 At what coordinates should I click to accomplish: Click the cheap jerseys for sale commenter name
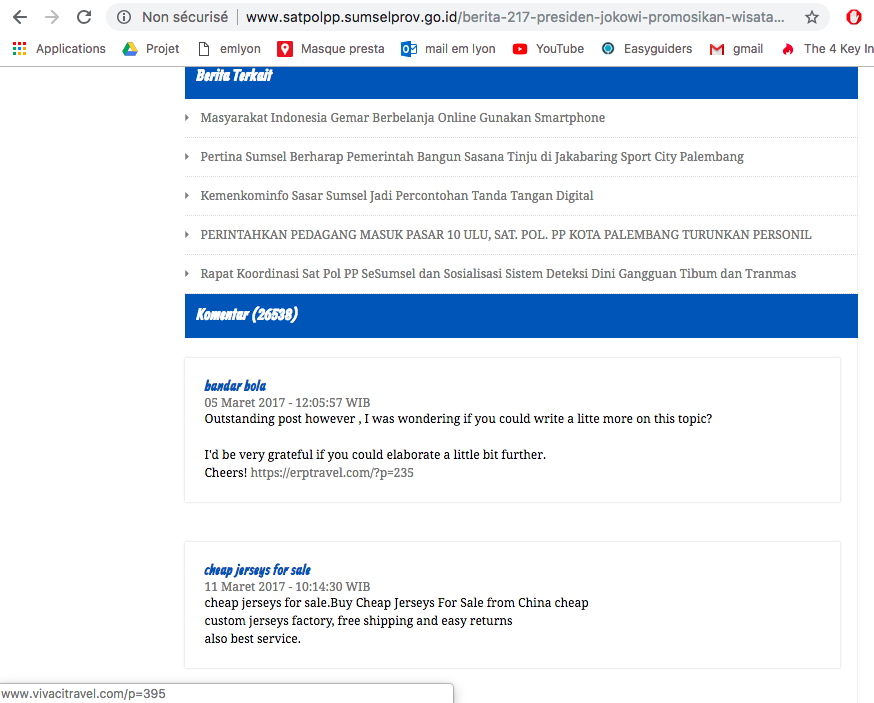(x=258, y=570)
